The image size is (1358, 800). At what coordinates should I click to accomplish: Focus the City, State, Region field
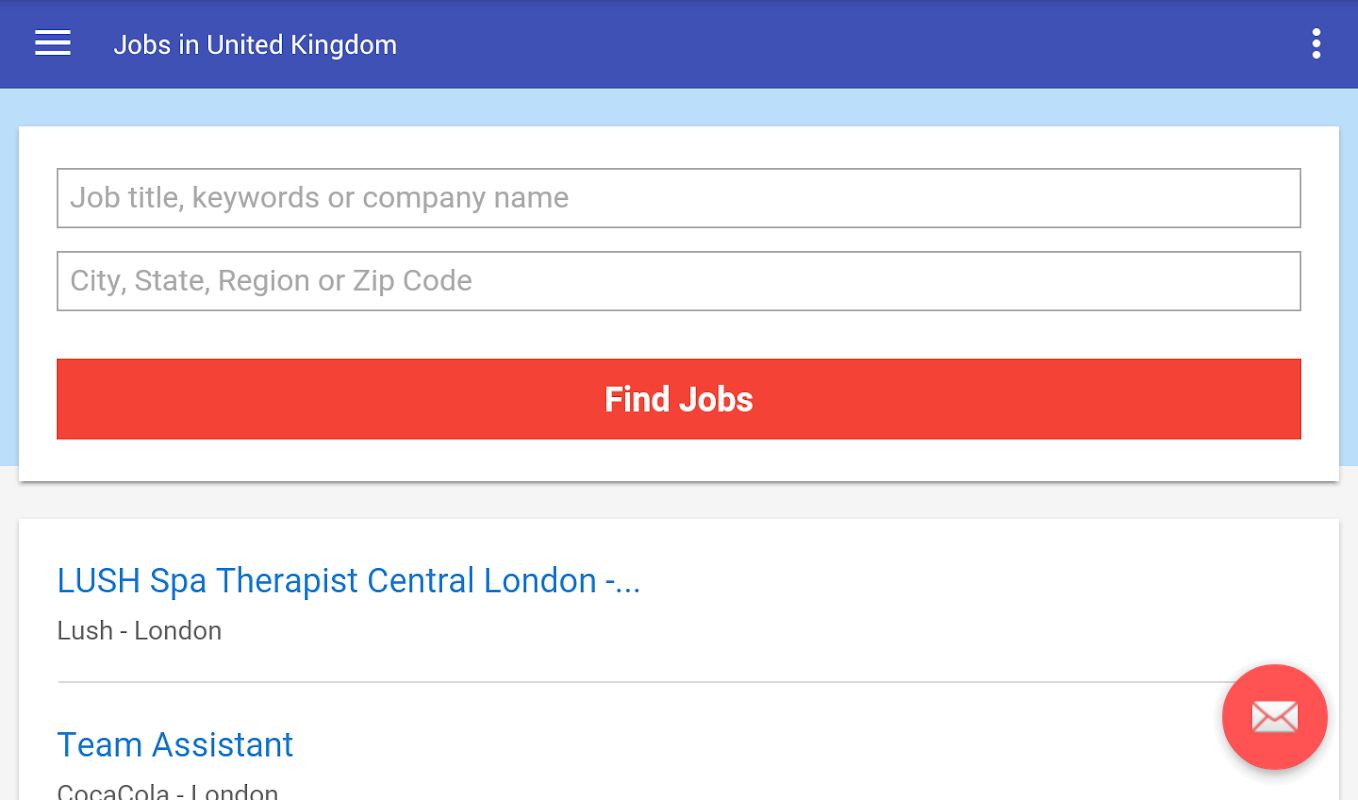point(678,281)
